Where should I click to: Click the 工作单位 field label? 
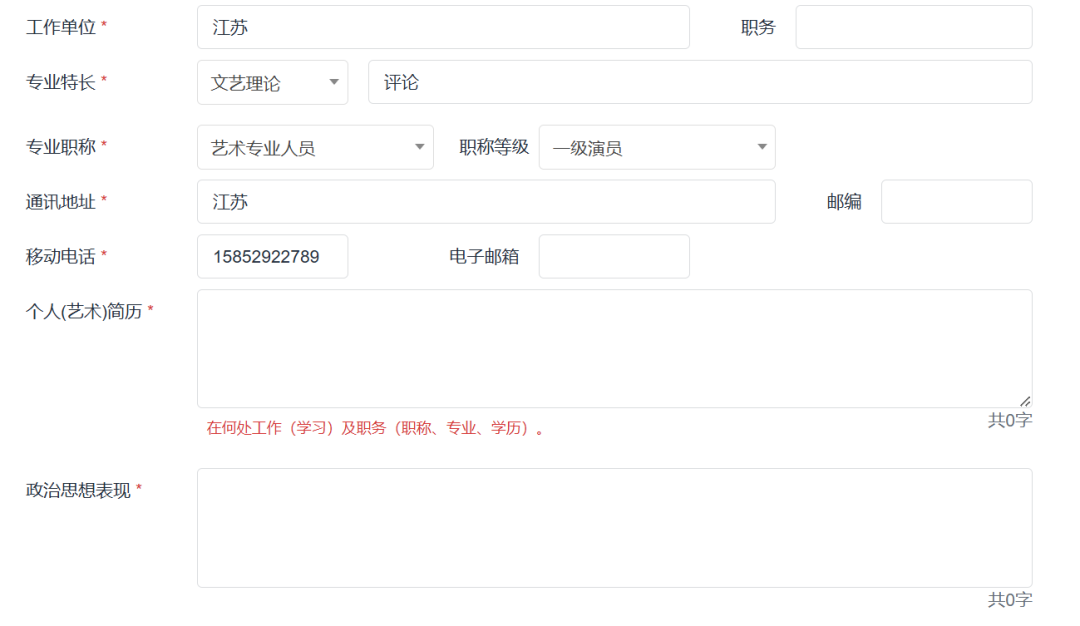click(61, 28)
